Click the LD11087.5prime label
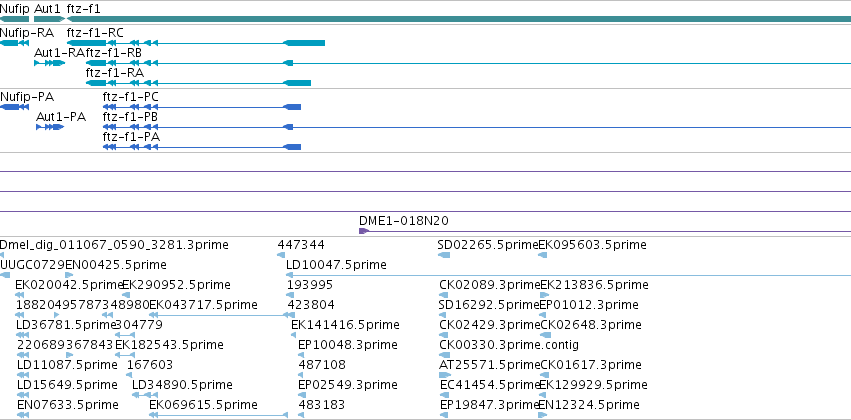Image resolution: width=851 pixels, height=420 pixels. (67, 365)
